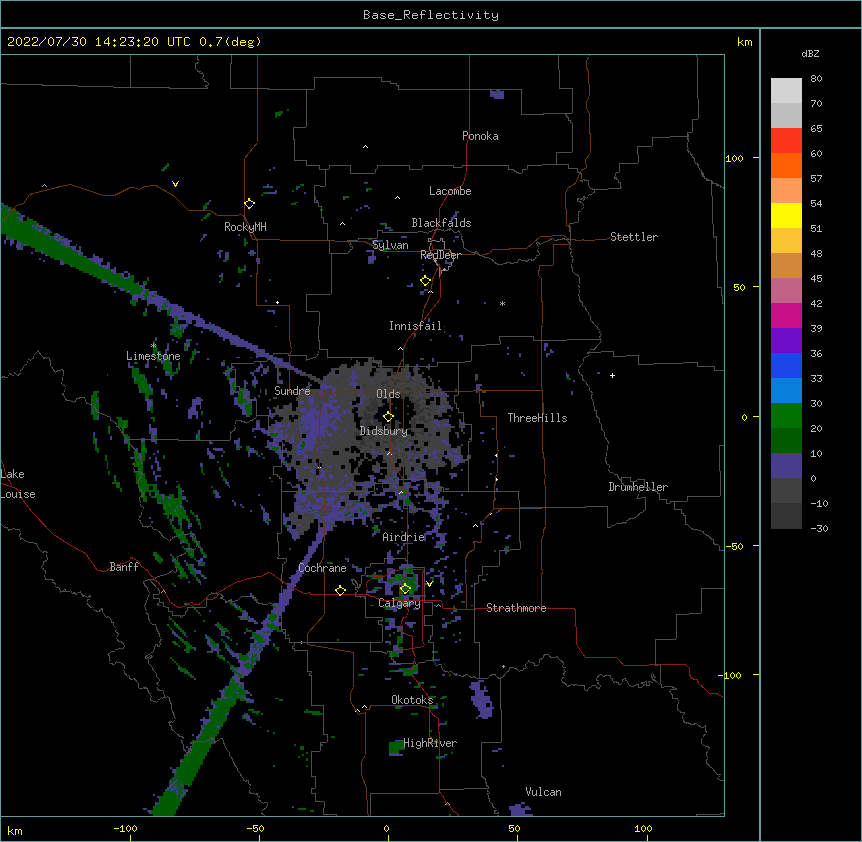Select the light blue 33 dBZ swatch
The width and height of the screenshot is (862, 842).
pyautogui.click(x=786, y=390)
